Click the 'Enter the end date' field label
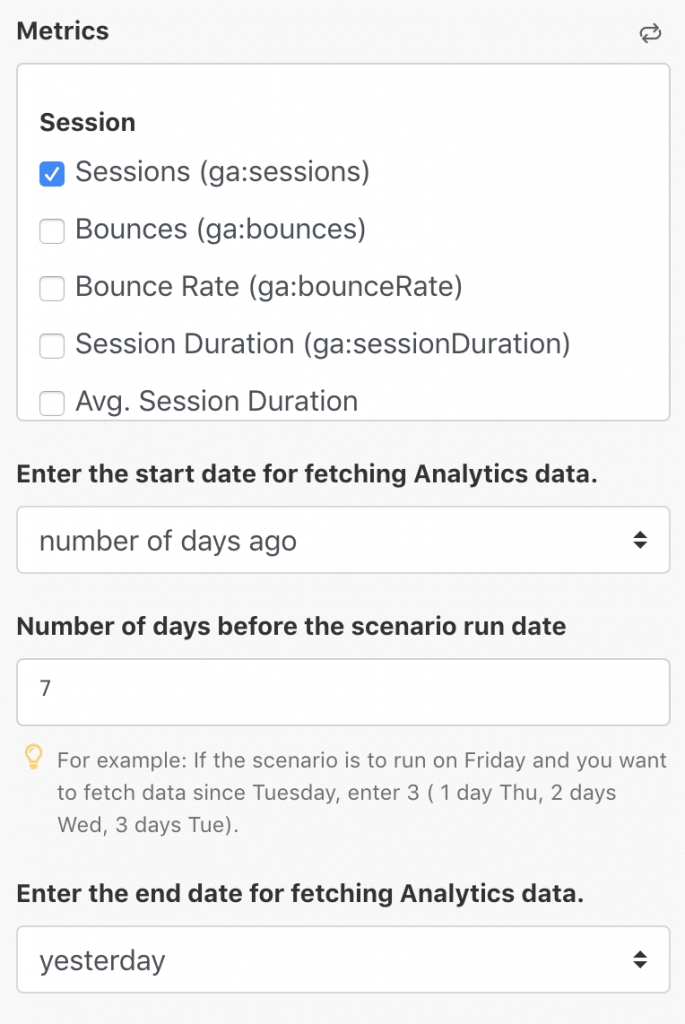 coord(300,893)
